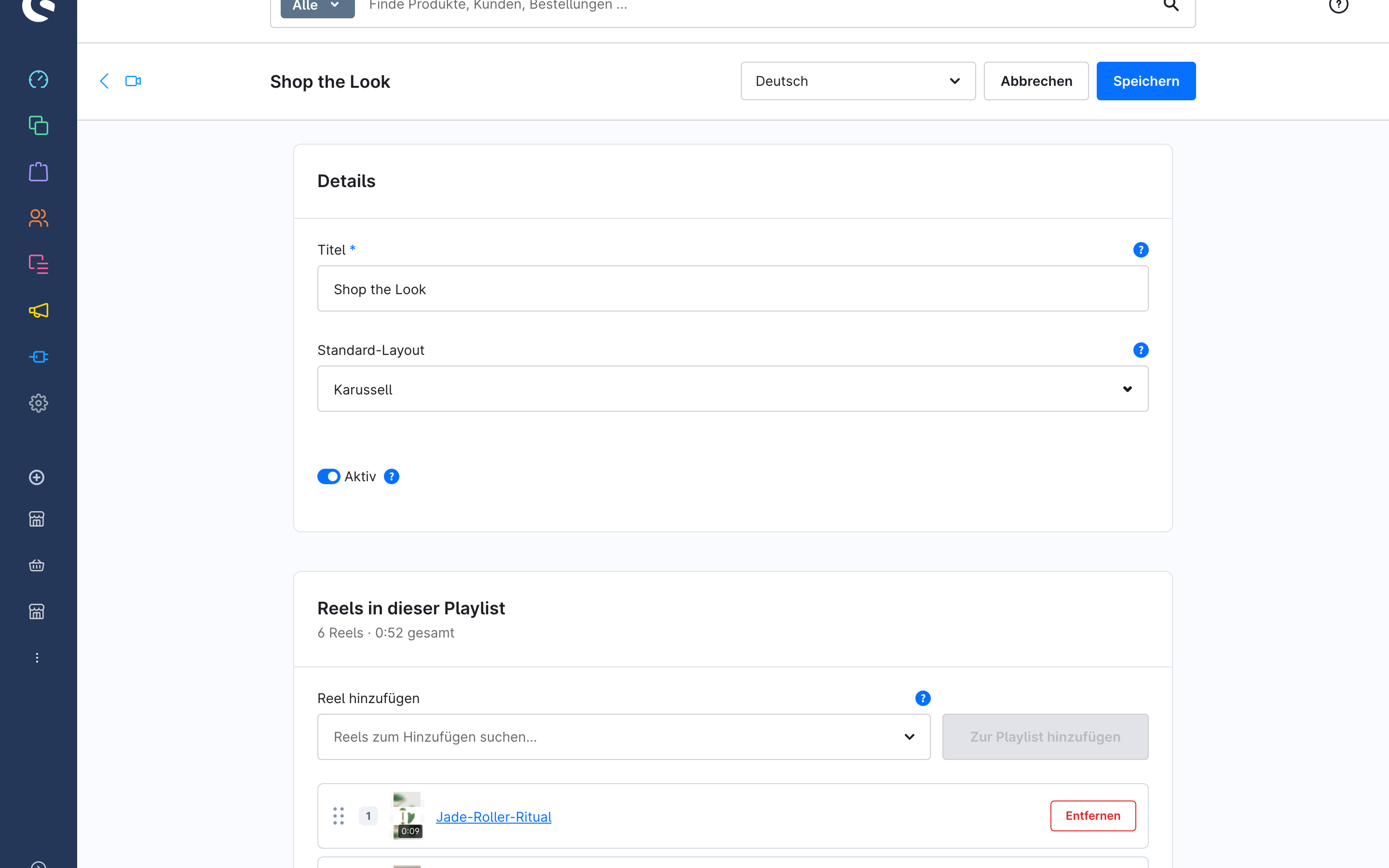Click Zur Playlist hinzufügen
Image resolution: width=1389 pixels, height=868 pixels.
click(1045, 737)
